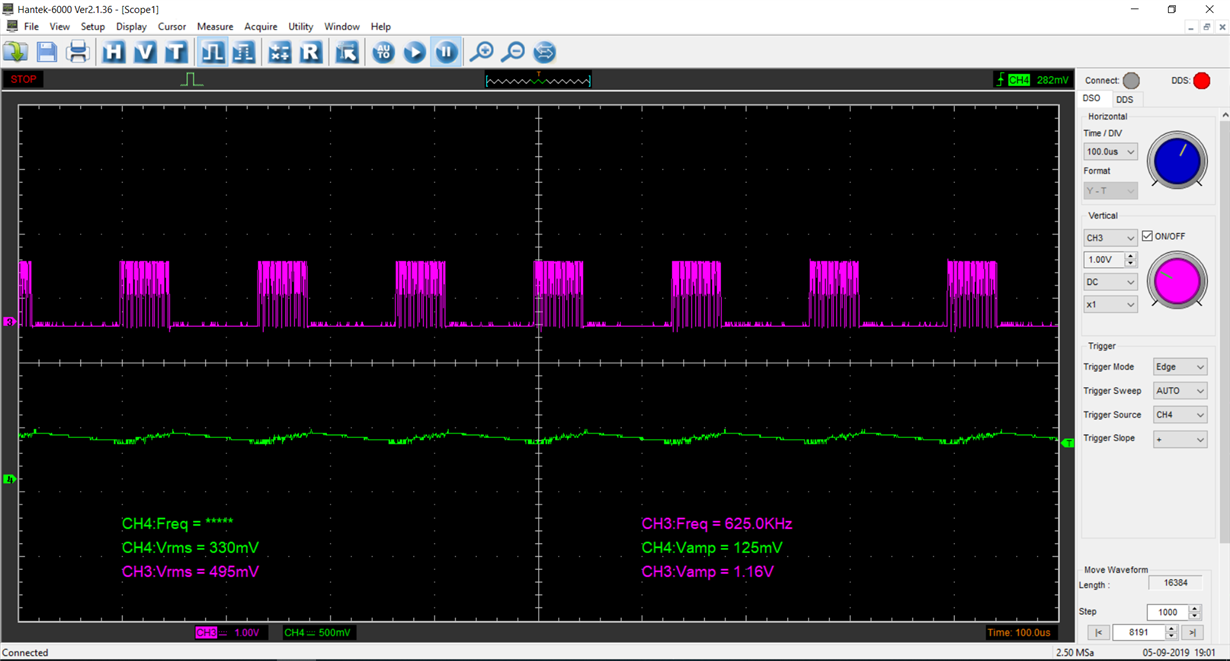The width and height of the screenshot is (1230, 661).
Task: Open the vertical channel CH3 dropdown
Action: coord(1111,238)
